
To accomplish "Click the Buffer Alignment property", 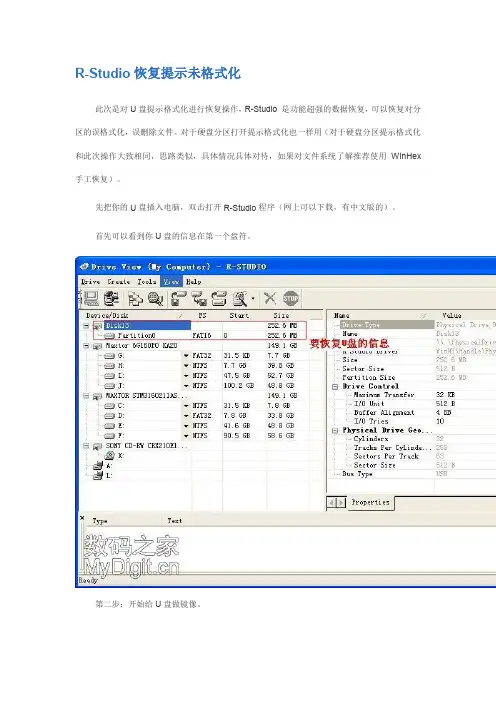I will [x=384, y=412].
